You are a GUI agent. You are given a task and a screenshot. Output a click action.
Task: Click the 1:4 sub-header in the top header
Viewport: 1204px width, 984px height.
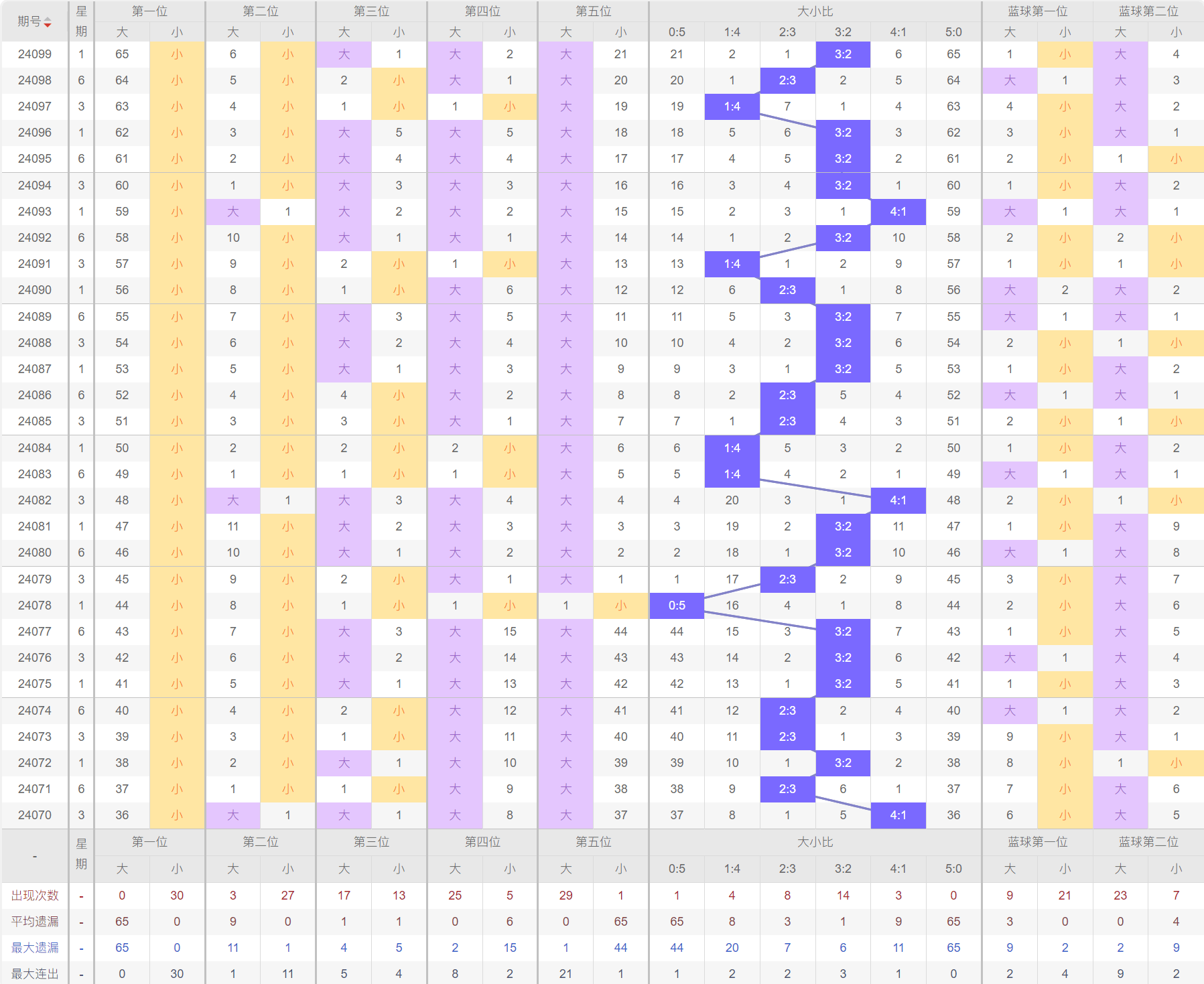click(x=732, y=31)
